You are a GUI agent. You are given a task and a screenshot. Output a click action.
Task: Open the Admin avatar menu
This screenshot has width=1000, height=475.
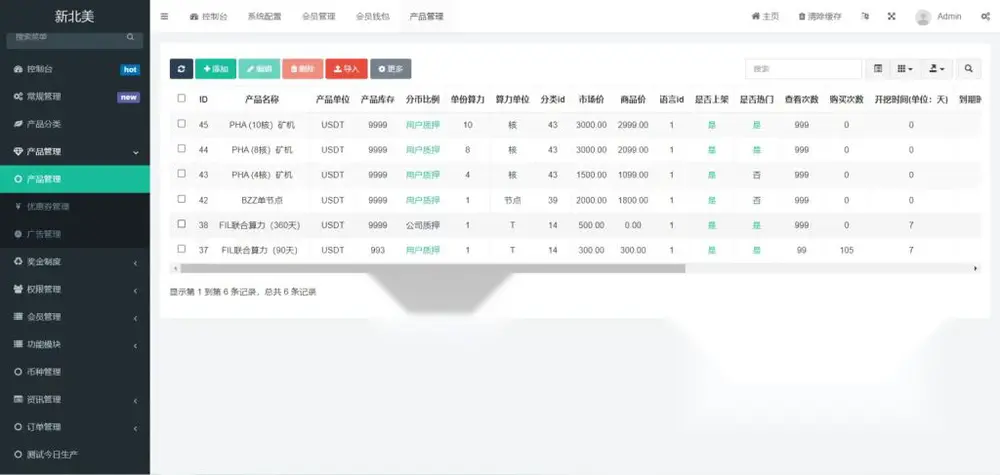938,17
